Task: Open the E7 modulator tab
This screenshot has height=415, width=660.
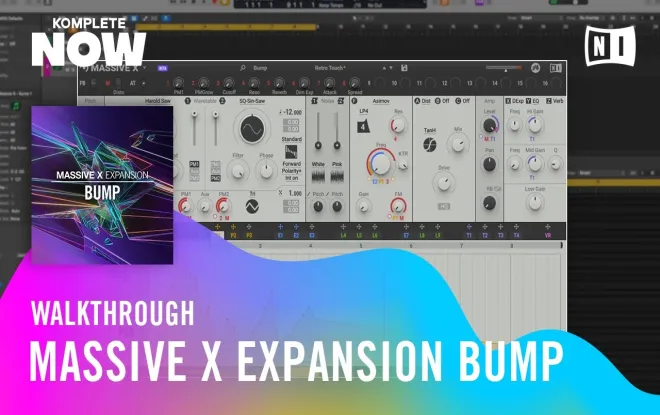Action: pos(406,235)
